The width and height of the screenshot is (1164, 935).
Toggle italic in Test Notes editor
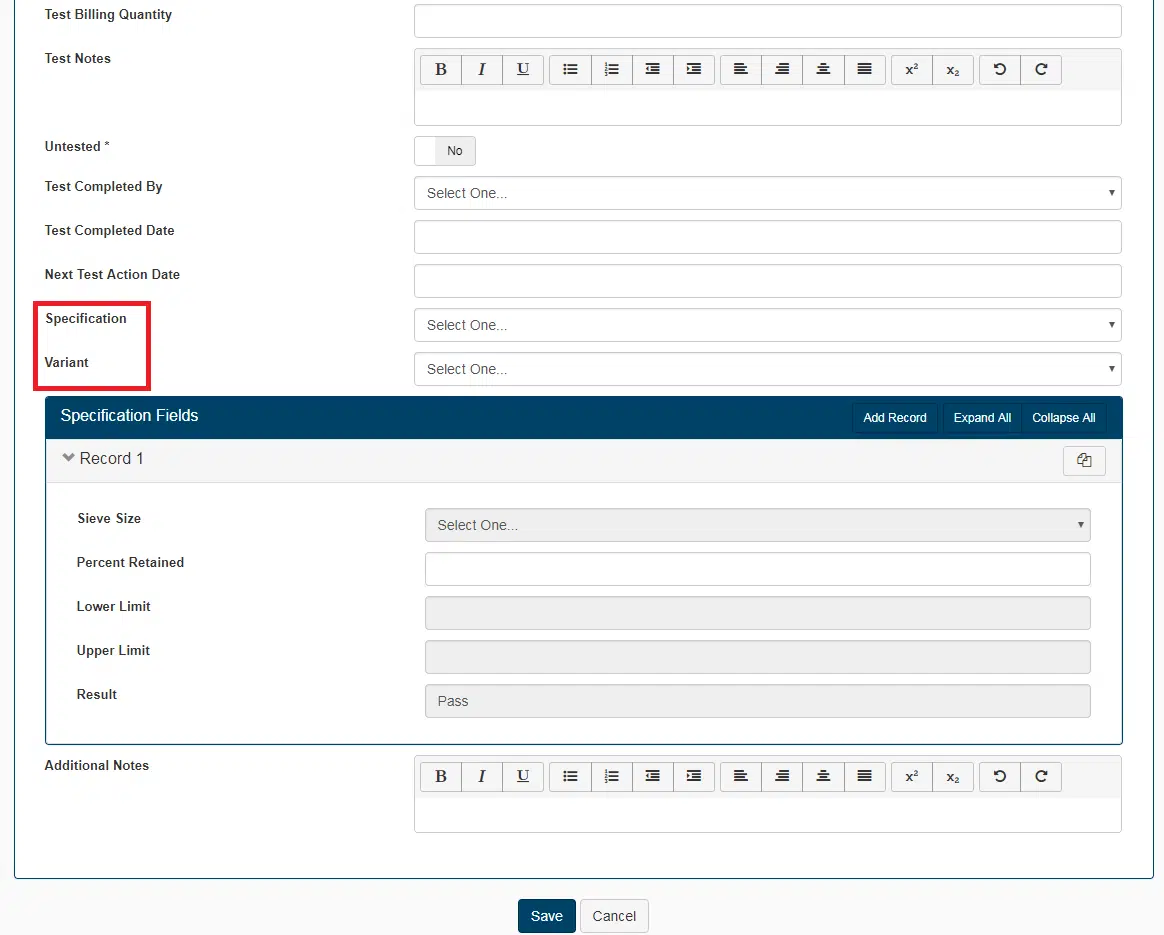coord(482,70)
